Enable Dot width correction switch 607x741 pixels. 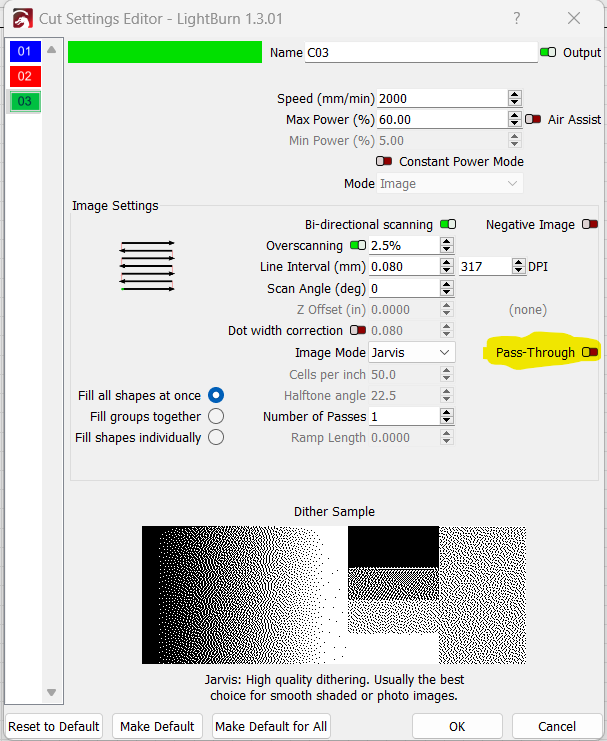tap(358, 330)
